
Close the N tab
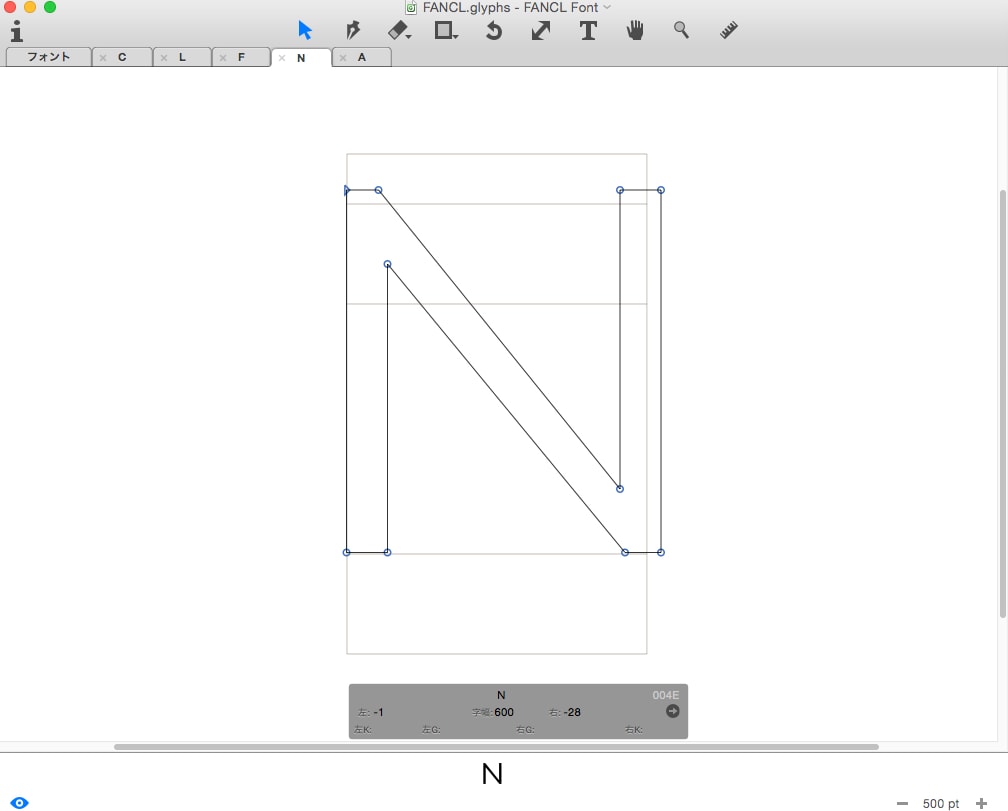282,58
